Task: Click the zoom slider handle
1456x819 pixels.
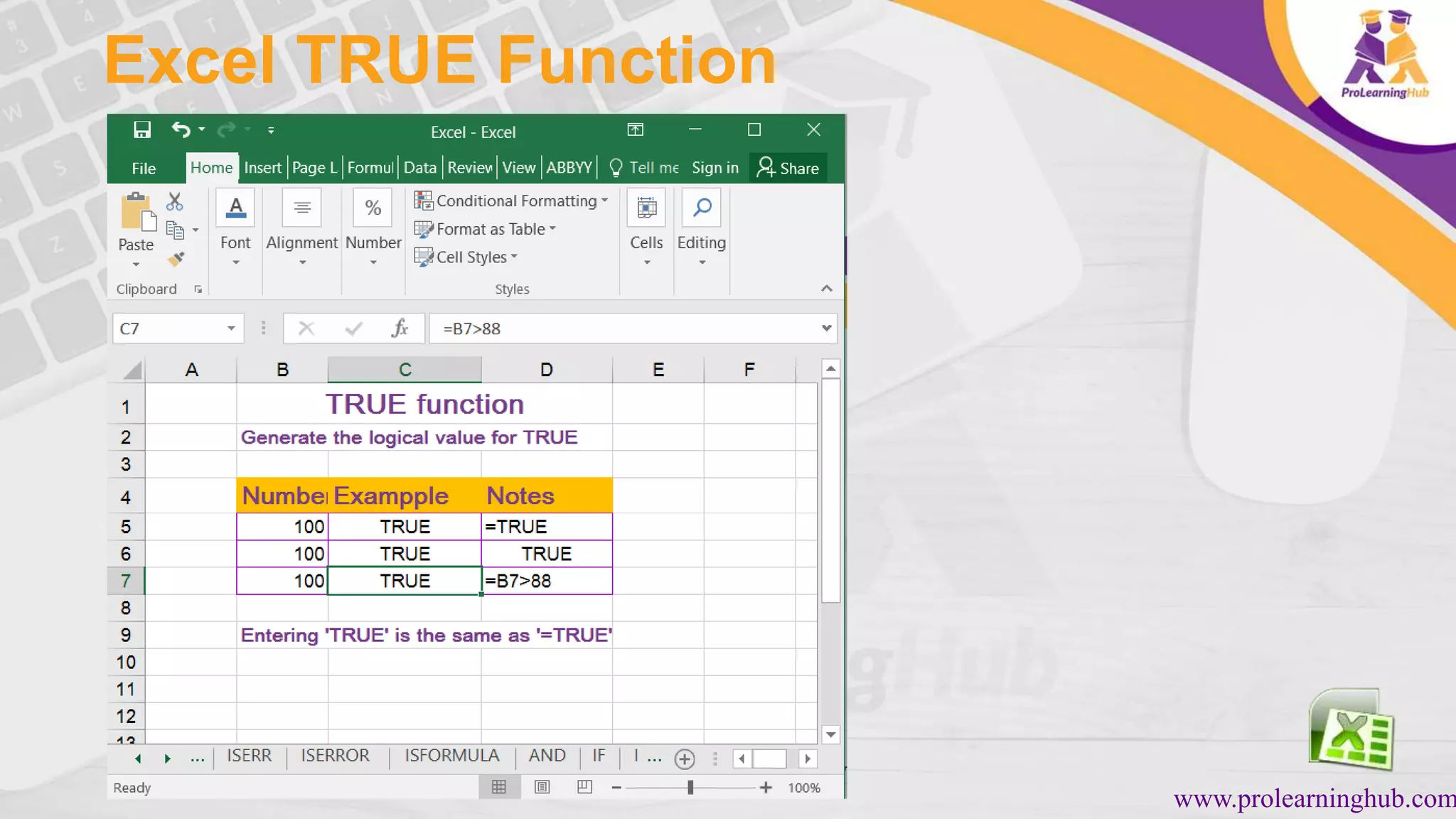Action: (690, 787)
